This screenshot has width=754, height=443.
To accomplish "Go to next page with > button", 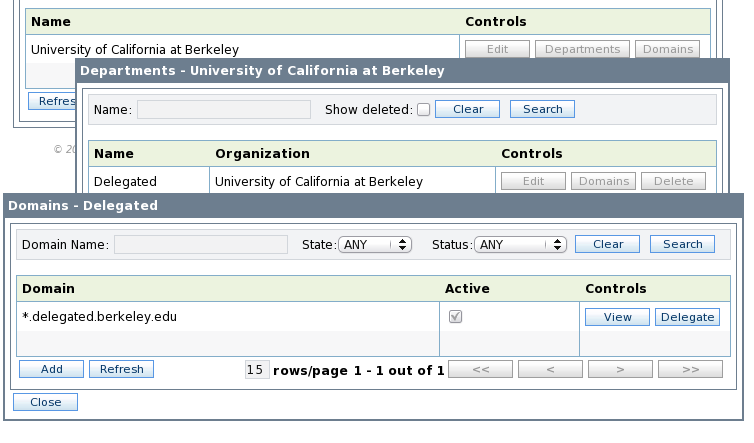I will pos(620,369).
